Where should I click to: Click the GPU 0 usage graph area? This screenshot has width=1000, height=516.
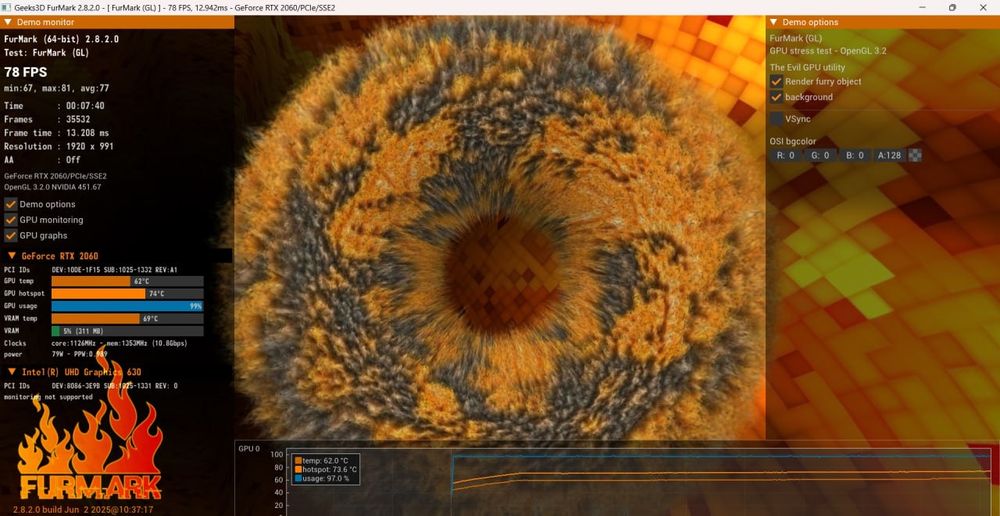coord(638,483)
